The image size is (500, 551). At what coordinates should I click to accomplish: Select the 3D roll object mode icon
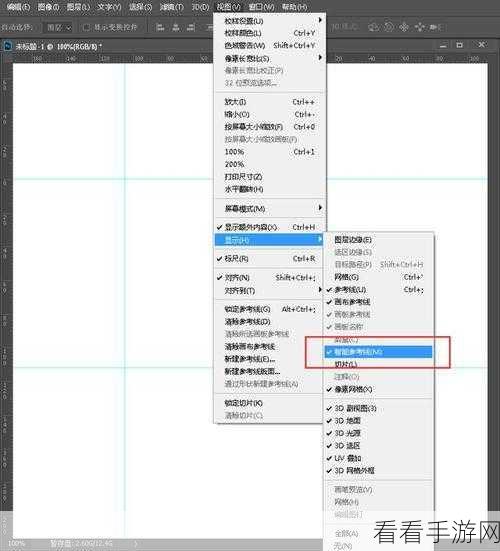click(x=389, y=27)
